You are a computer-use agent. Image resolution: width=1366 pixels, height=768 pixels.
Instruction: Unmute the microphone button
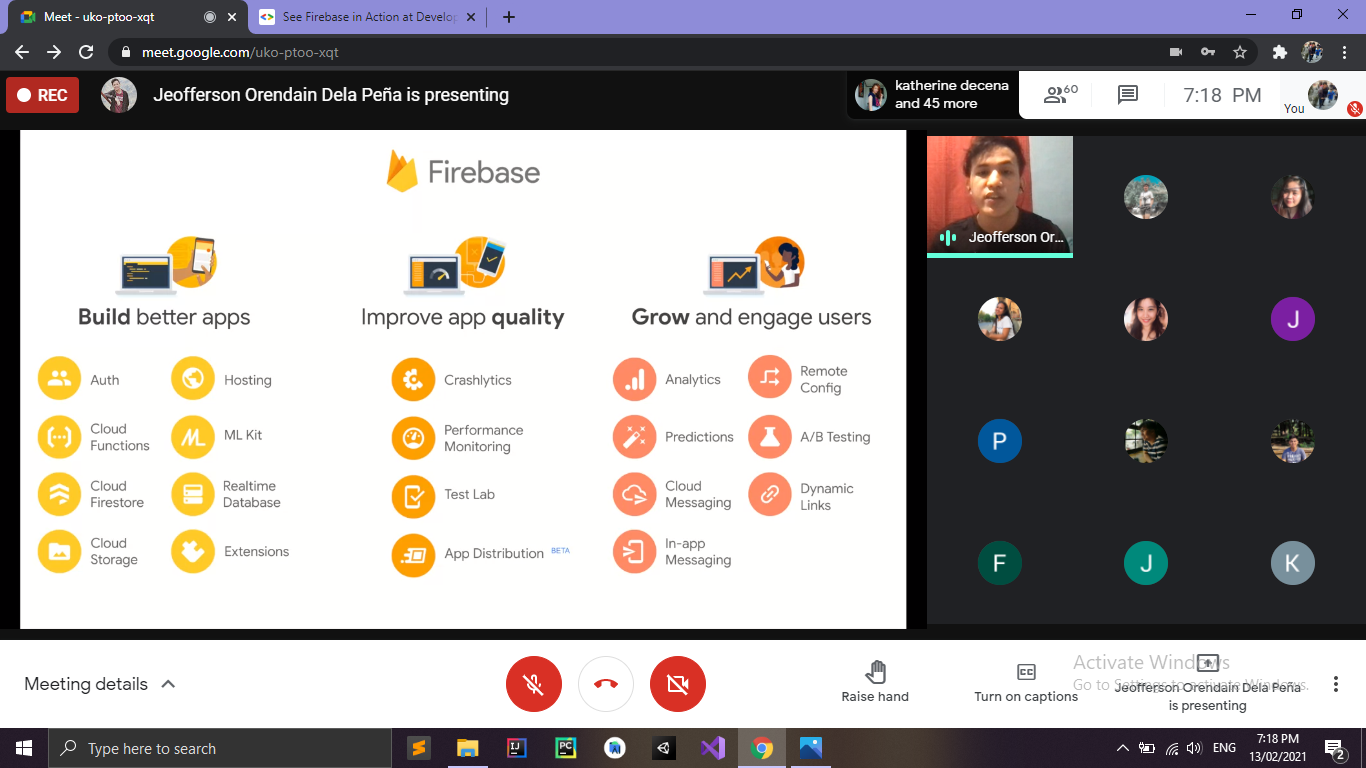point(534,684)
